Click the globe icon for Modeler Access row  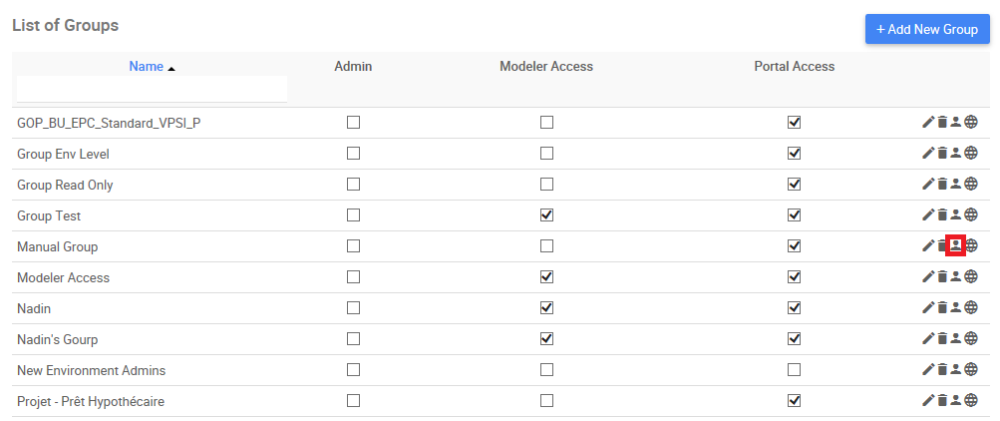[970, 277]
